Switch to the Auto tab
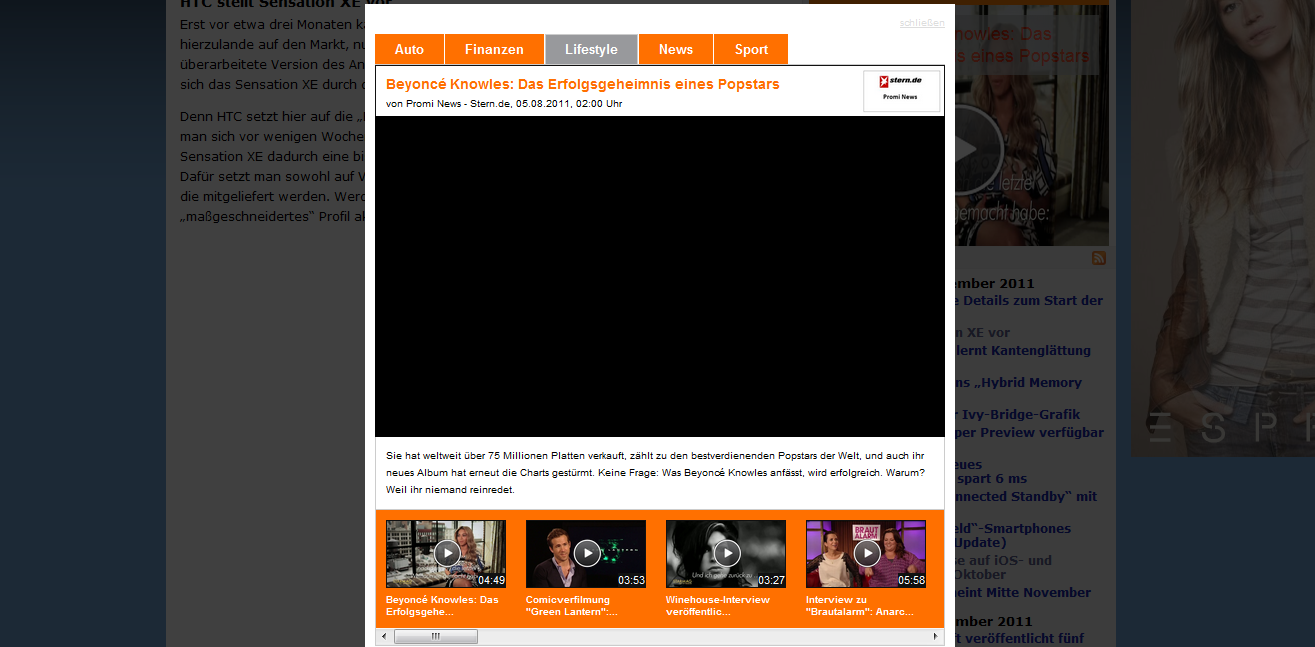The width and height of the screenshot is (1315, 647). (409, 49)
